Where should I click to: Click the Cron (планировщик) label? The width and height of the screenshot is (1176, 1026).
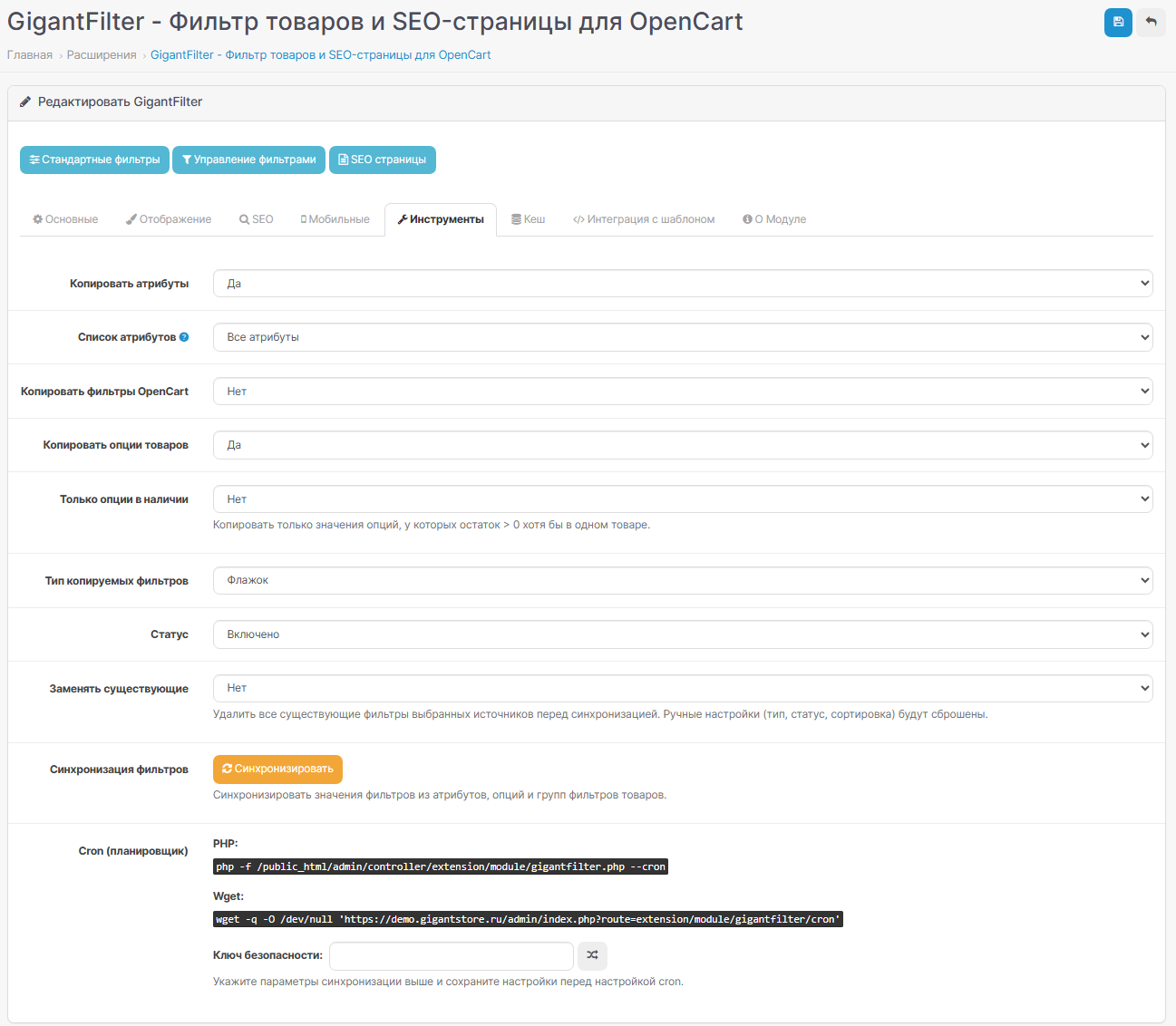coord(133,851)
